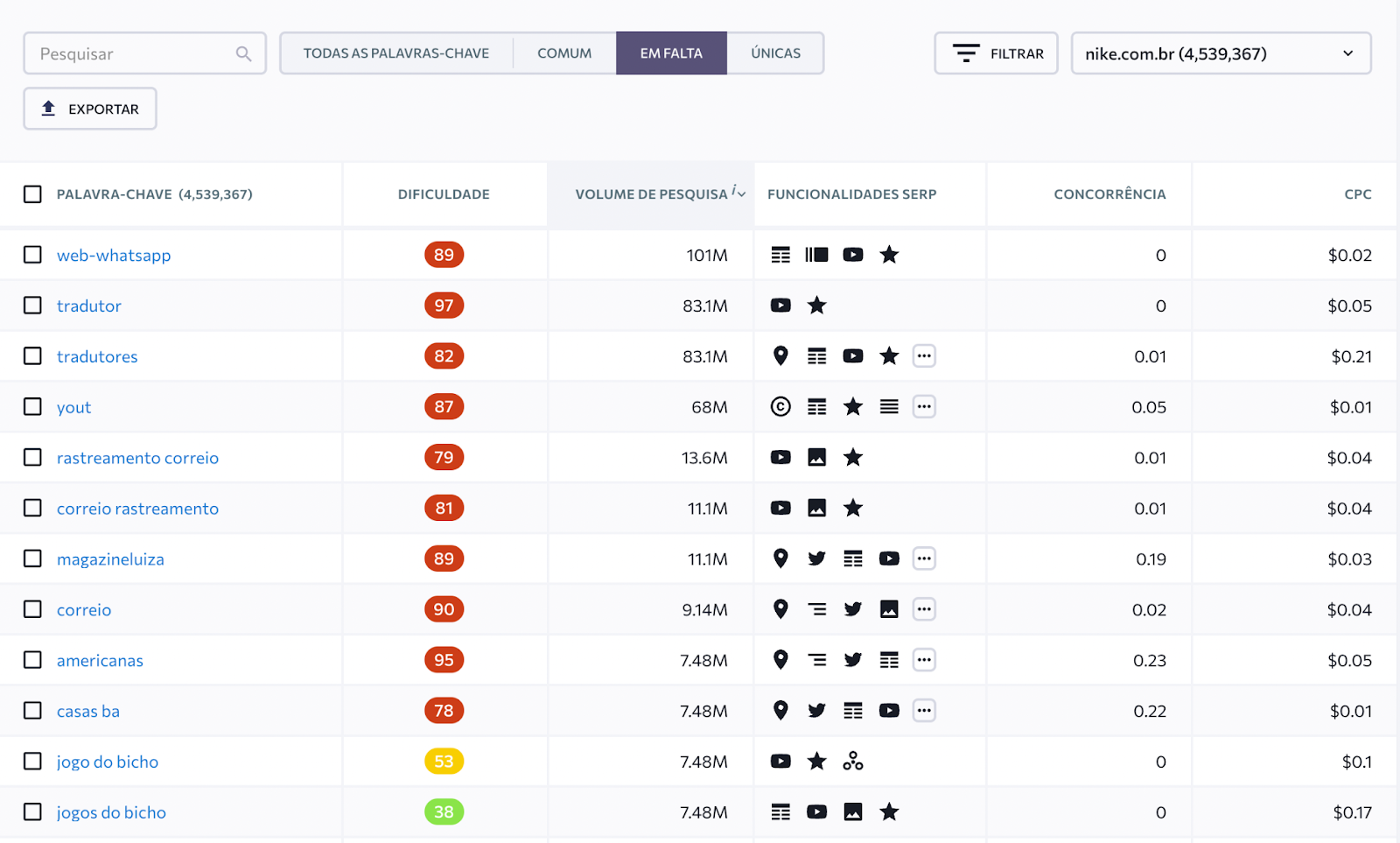Expand more SERP features for casas ba

coord(924,711)
